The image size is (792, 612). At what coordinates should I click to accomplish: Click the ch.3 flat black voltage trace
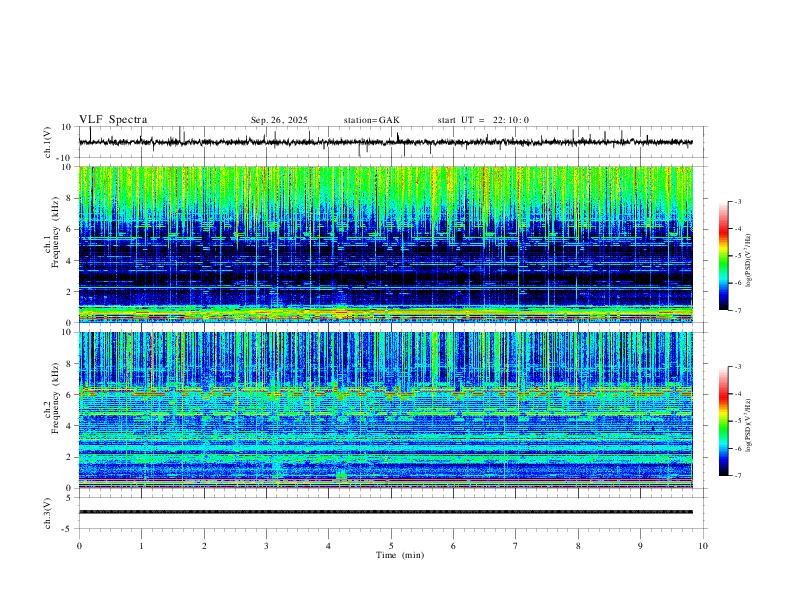(385, 512)
